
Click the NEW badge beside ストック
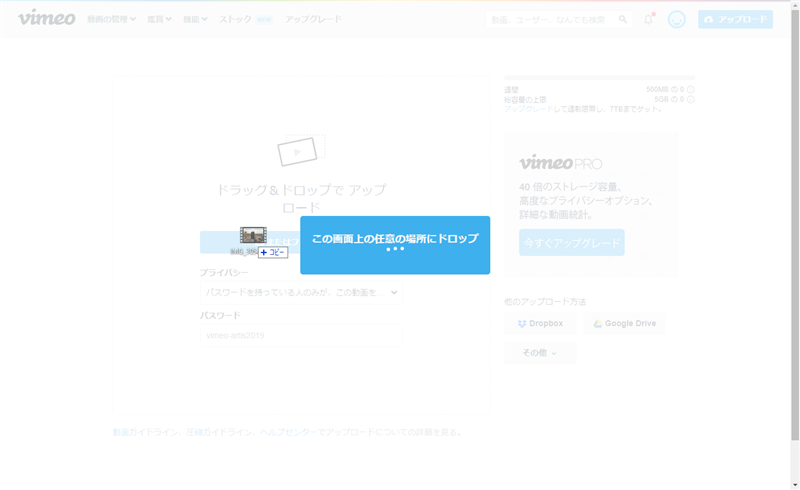tap(264, 19)
